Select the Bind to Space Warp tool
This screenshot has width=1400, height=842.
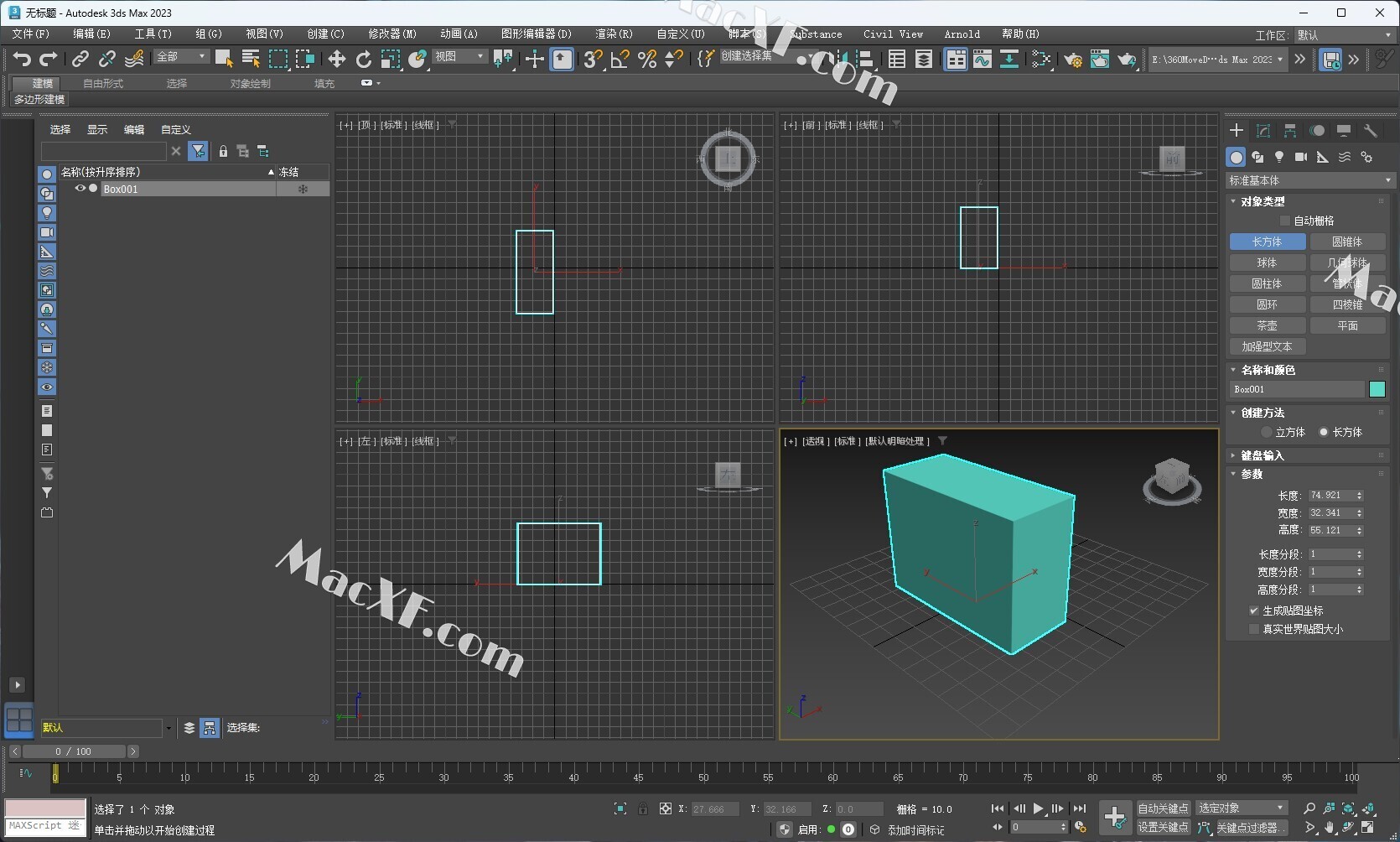(x=134, y=59)
